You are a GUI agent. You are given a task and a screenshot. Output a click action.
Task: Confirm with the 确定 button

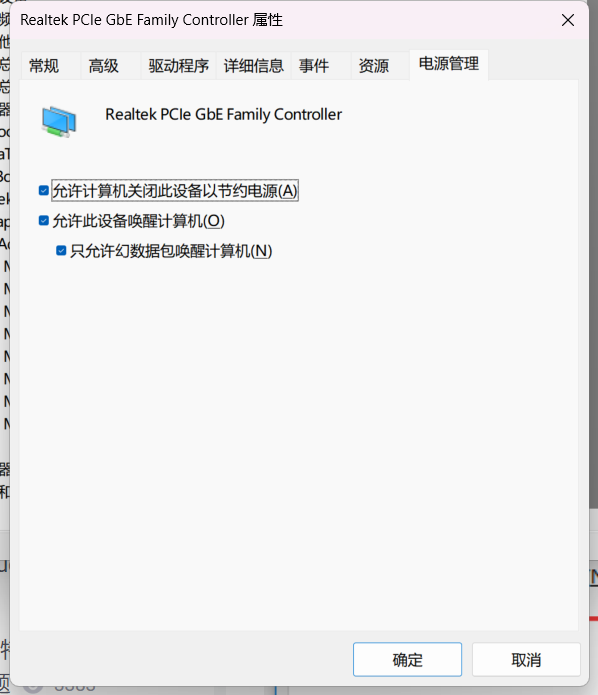coord(407,660)
